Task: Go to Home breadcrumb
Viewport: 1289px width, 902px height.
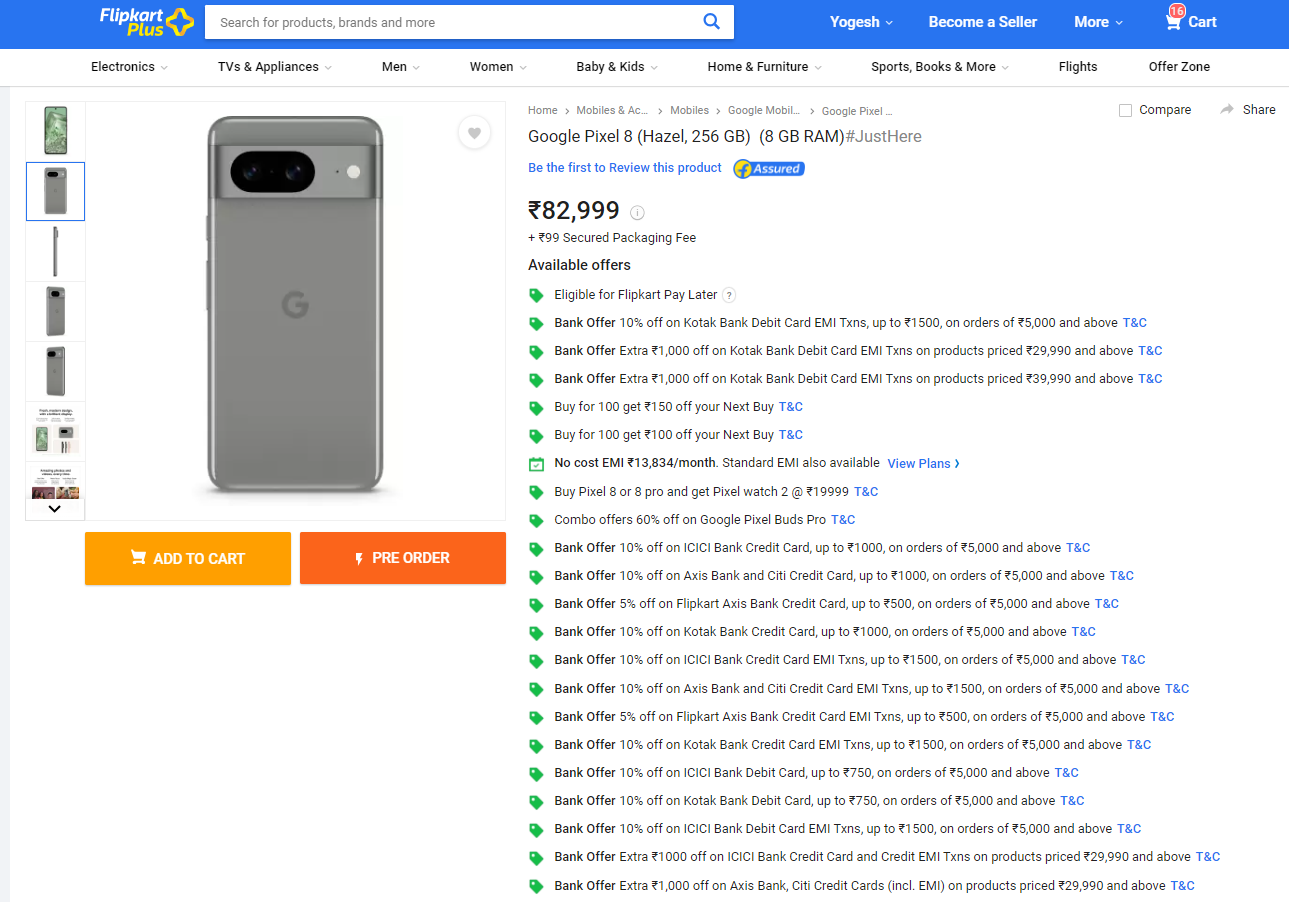Action: pyautogui.click(x=543, y=111)
